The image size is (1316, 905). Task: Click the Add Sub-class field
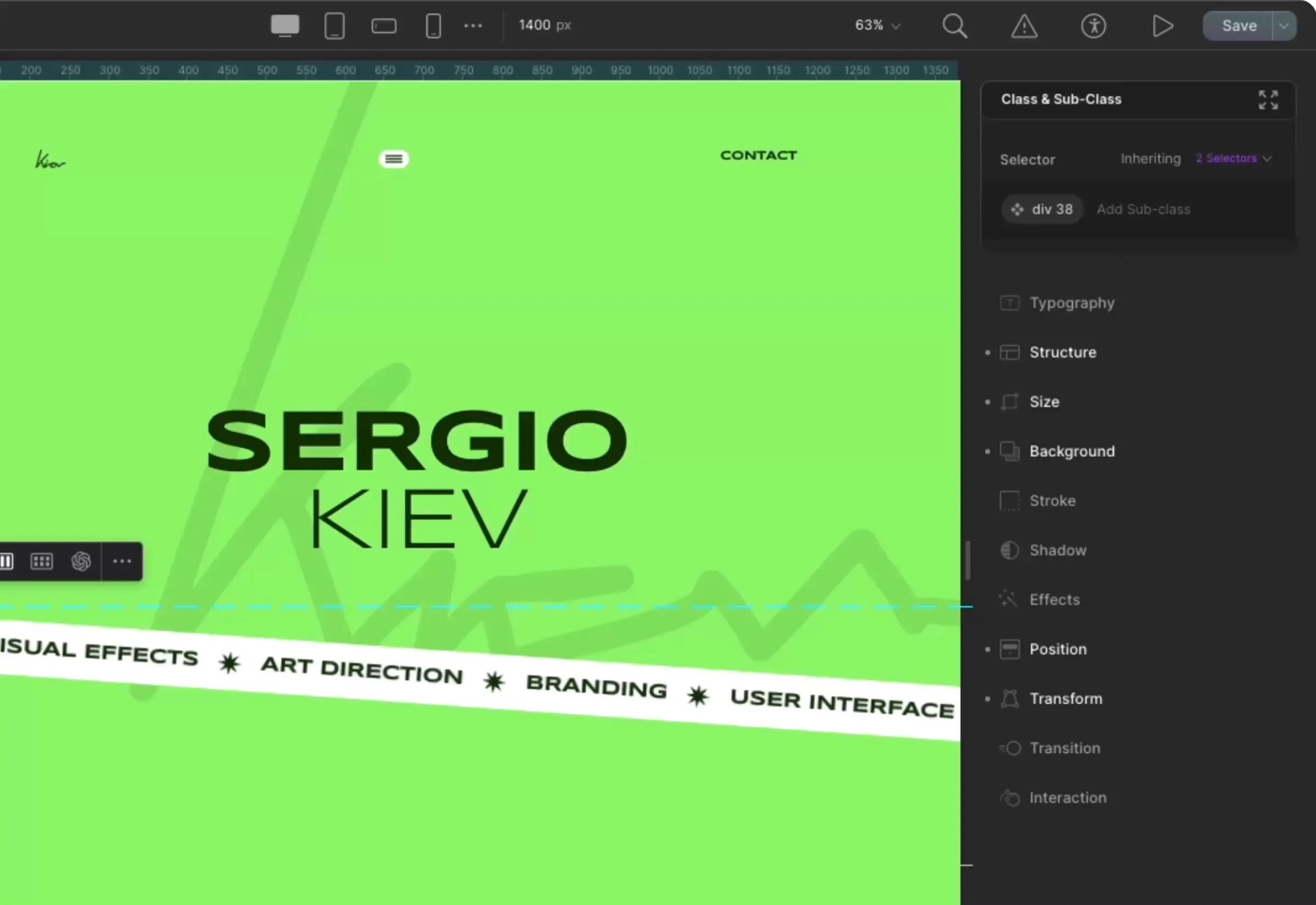[x=1143, y=209]
